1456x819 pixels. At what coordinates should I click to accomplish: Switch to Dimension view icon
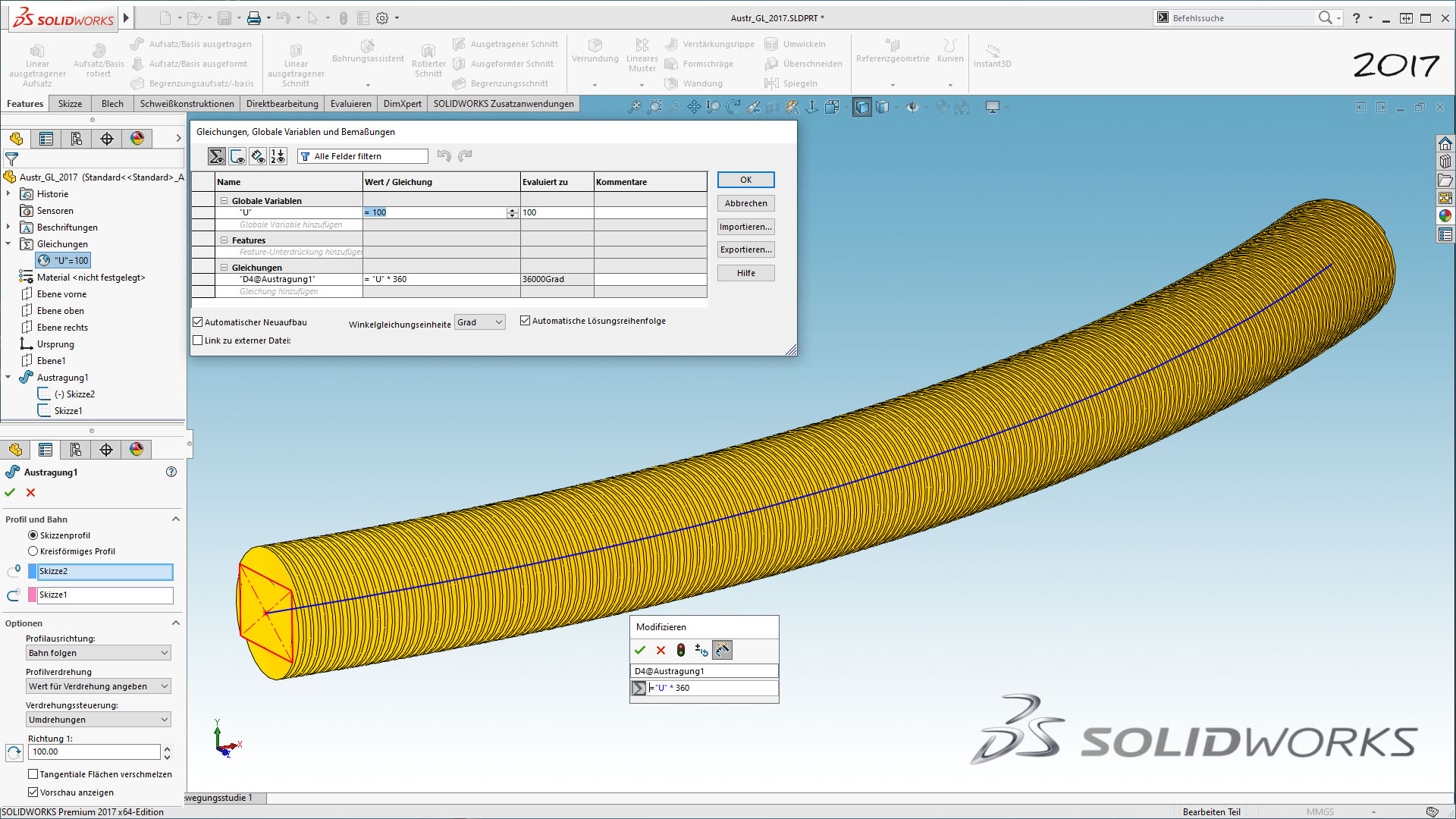pos(258,156)
